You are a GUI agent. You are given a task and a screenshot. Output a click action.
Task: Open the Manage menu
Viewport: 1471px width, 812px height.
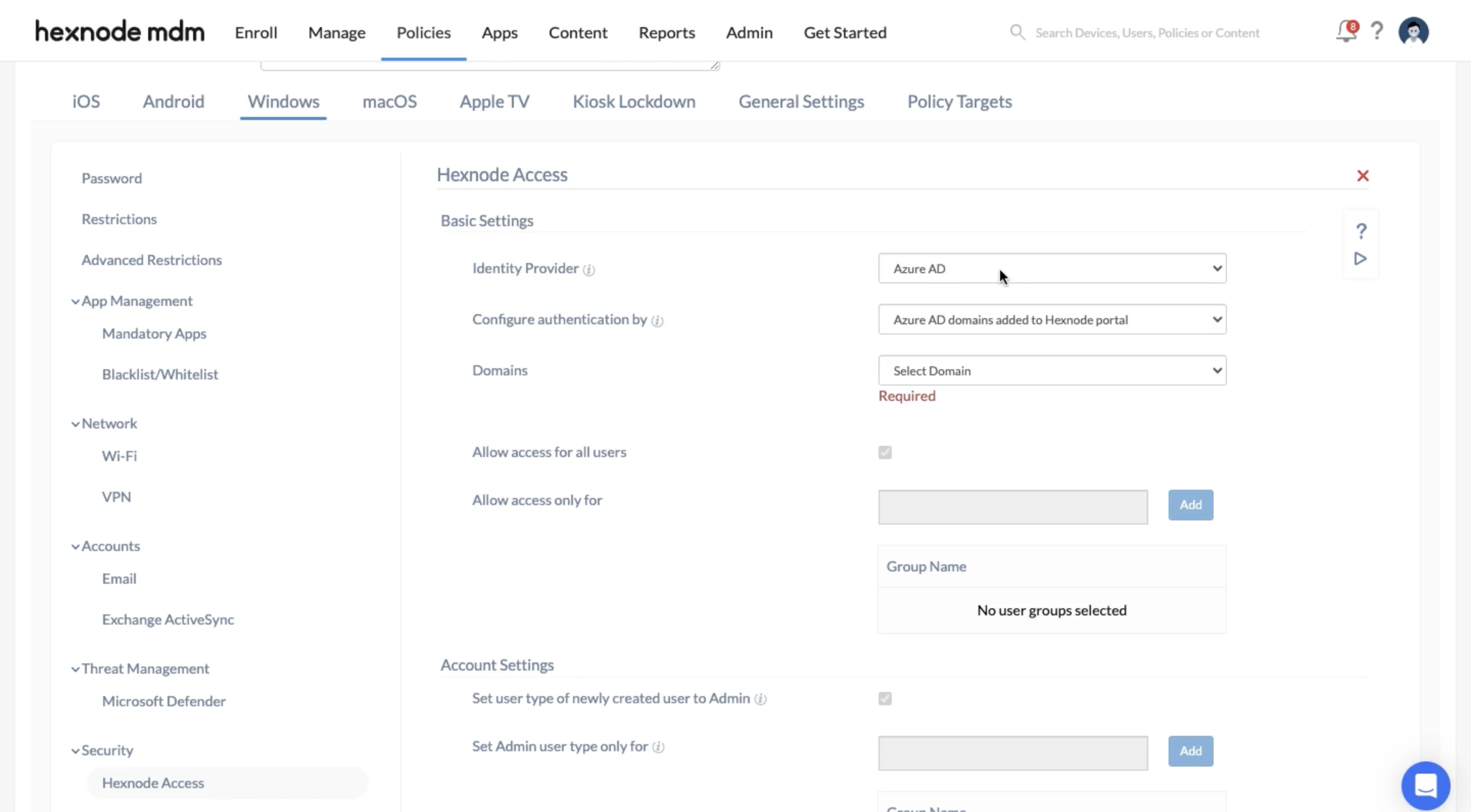(x=337, y=33)
